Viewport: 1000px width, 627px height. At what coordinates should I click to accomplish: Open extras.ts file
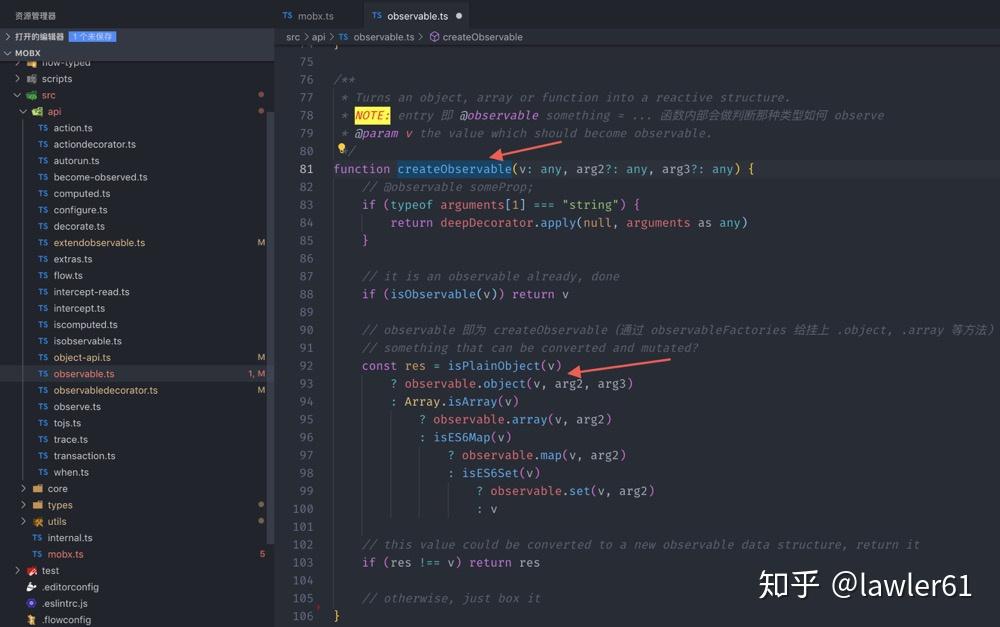coord(73,259)
